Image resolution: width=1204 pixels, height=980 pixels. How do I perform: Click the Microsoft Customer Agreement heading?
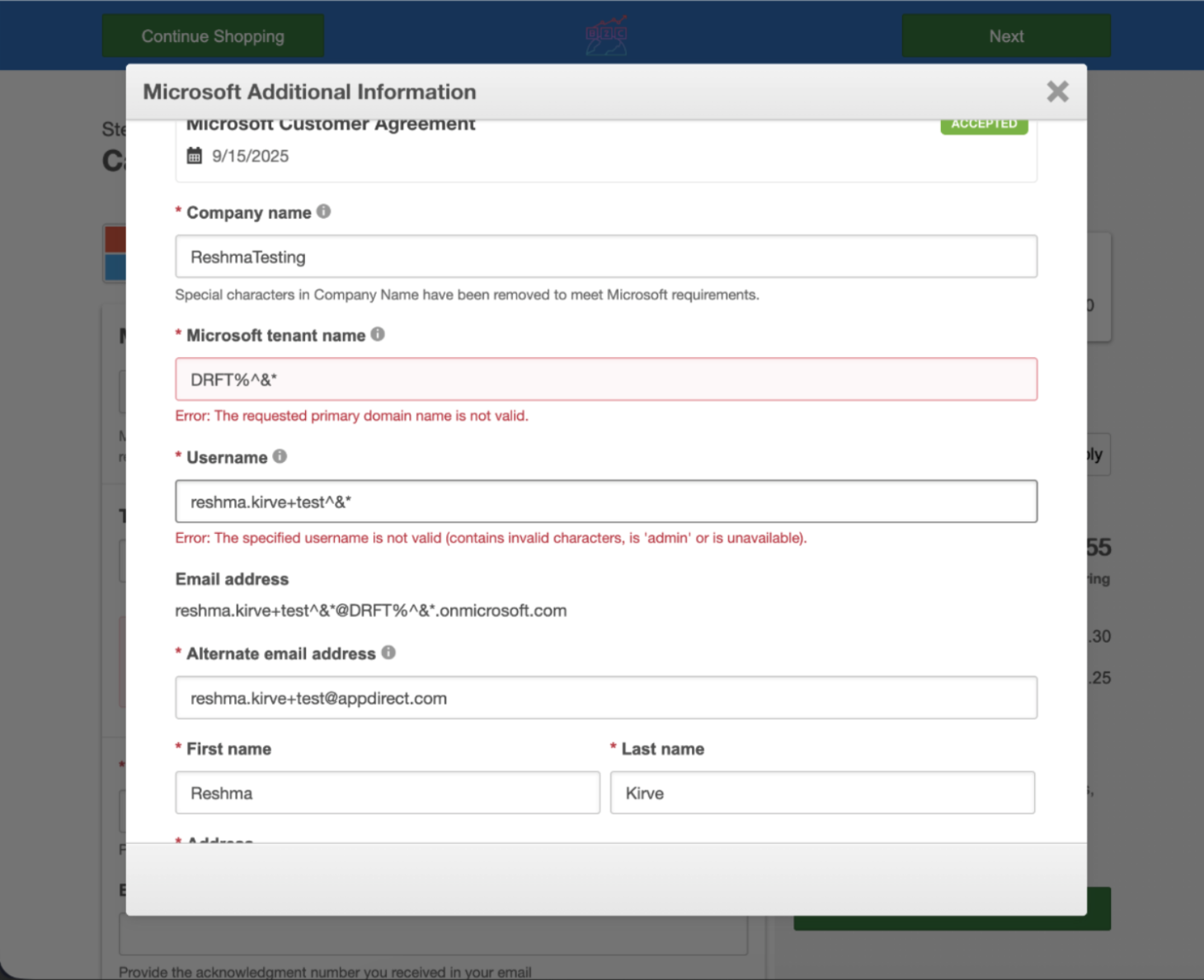tap(331, 125)
